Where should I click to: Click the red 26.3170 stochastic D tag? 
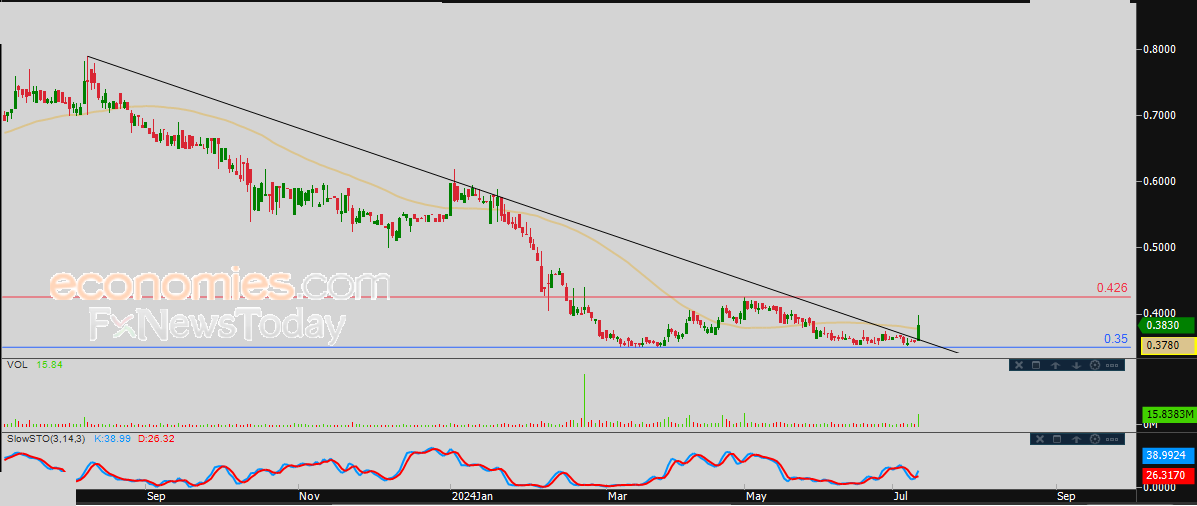[1167, 475]
